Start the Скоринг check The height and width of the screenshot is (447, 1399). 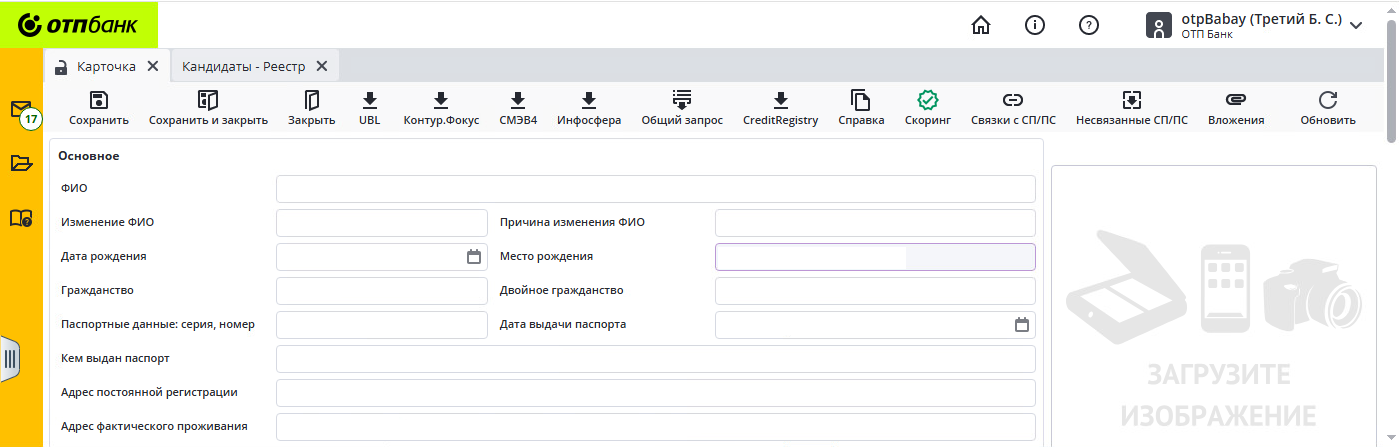[x=927, y=100]
